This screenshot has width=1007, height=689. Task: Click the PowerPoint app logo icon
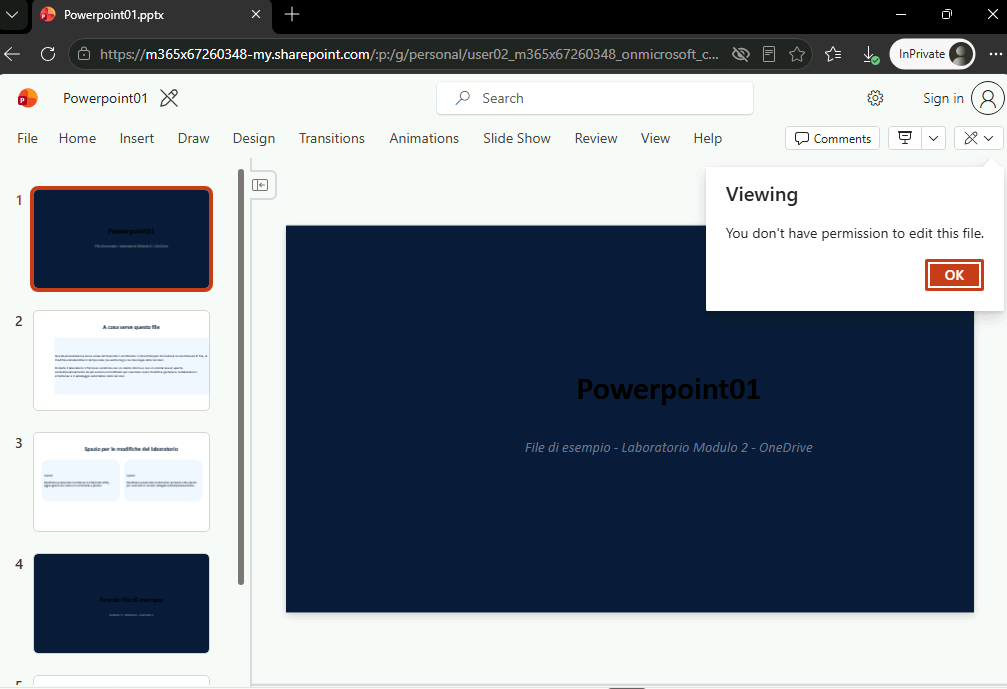[x=28, y=98]
